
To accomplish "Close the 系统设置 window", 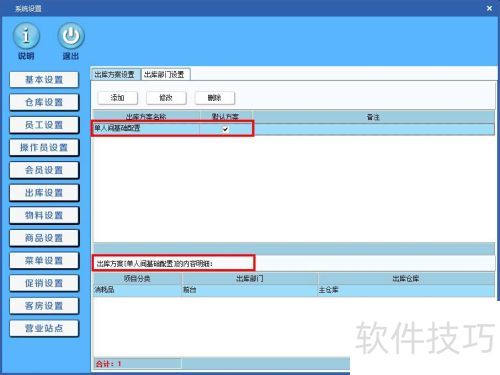I will point(489,8).
